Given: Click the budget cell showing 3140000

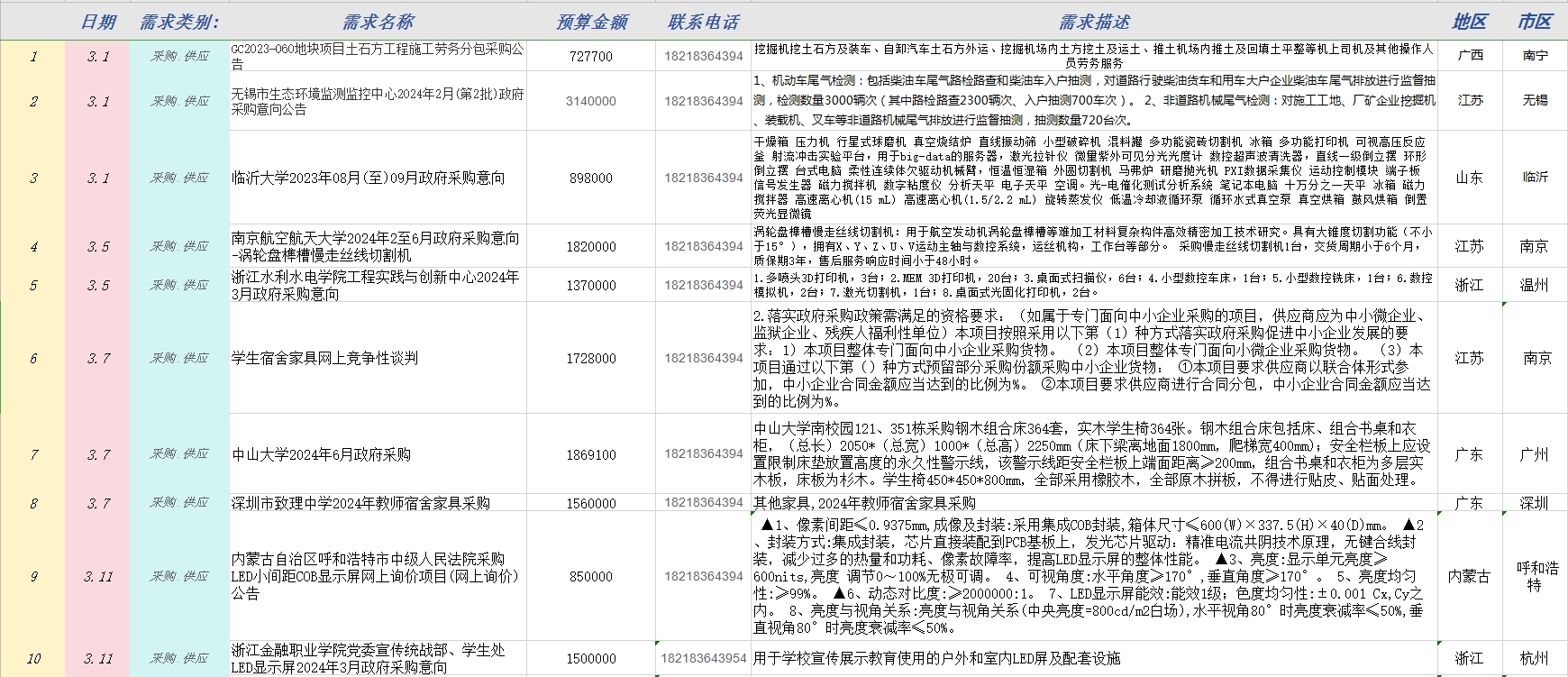Looking at the screenshot, I should (591, 101).
